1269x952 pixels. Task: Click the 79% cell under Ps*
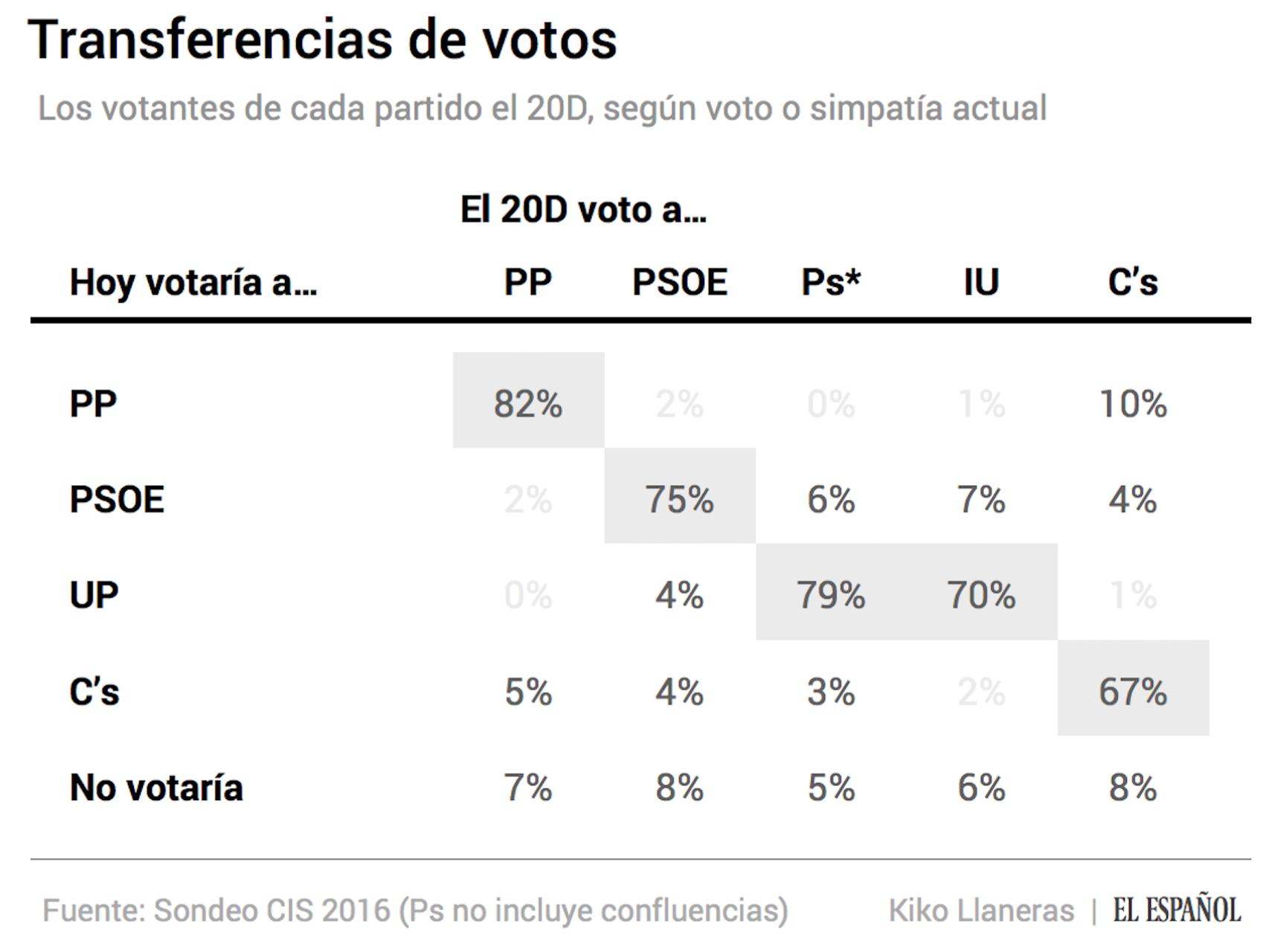[832, 592]
